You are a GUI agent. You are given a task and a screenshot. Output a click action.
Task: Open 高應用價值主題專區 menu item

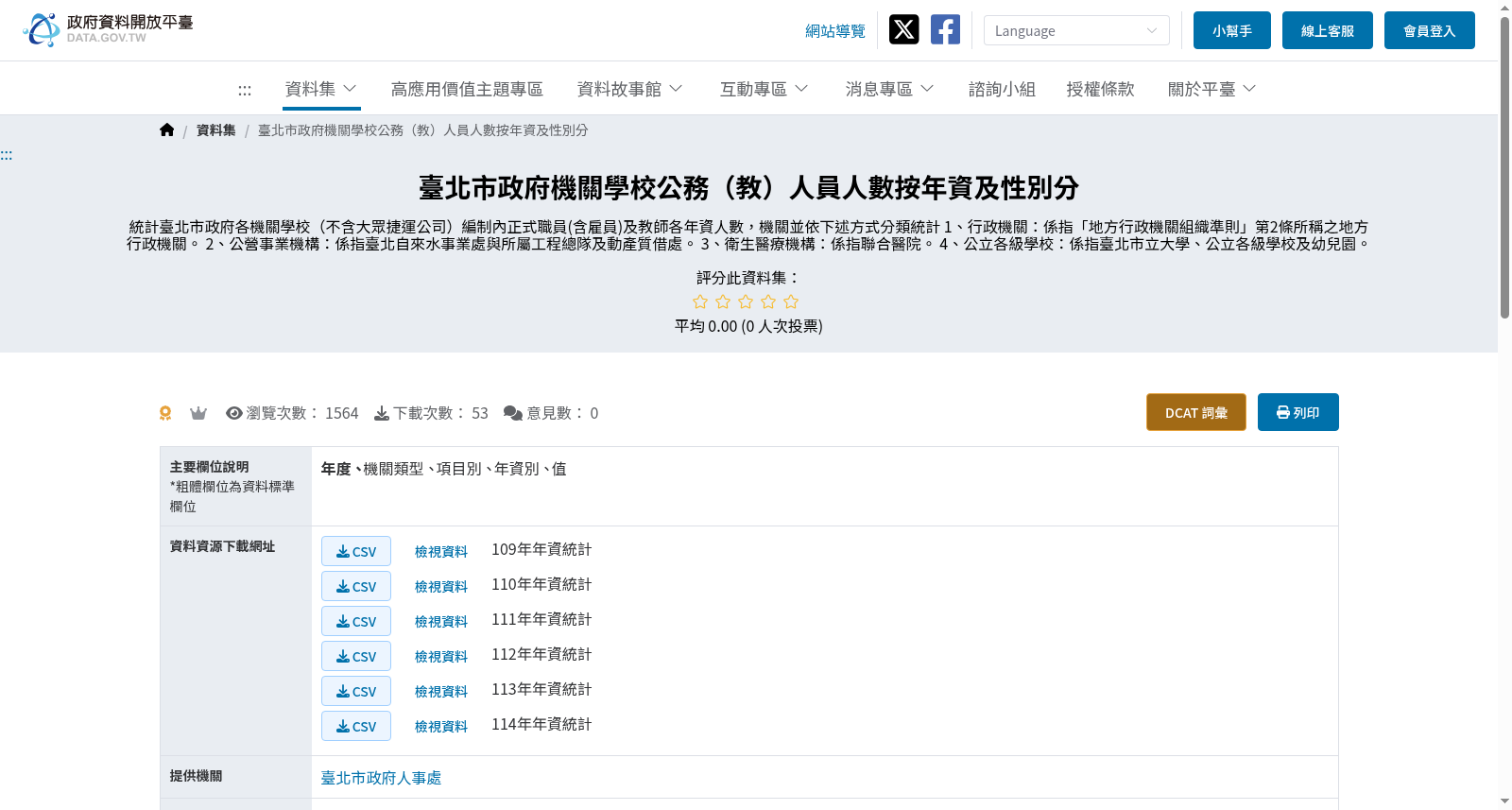[x=467, y=89]
